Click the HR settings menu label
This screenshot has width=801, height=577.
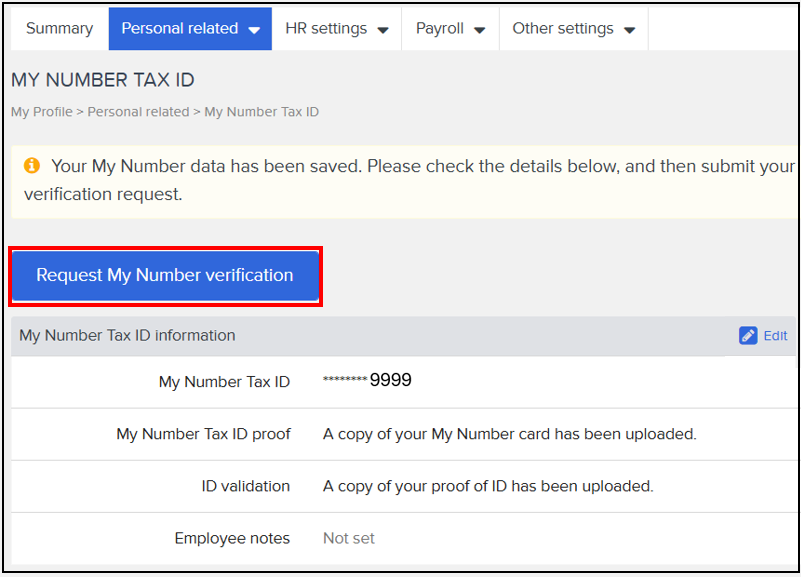[326, 29]
